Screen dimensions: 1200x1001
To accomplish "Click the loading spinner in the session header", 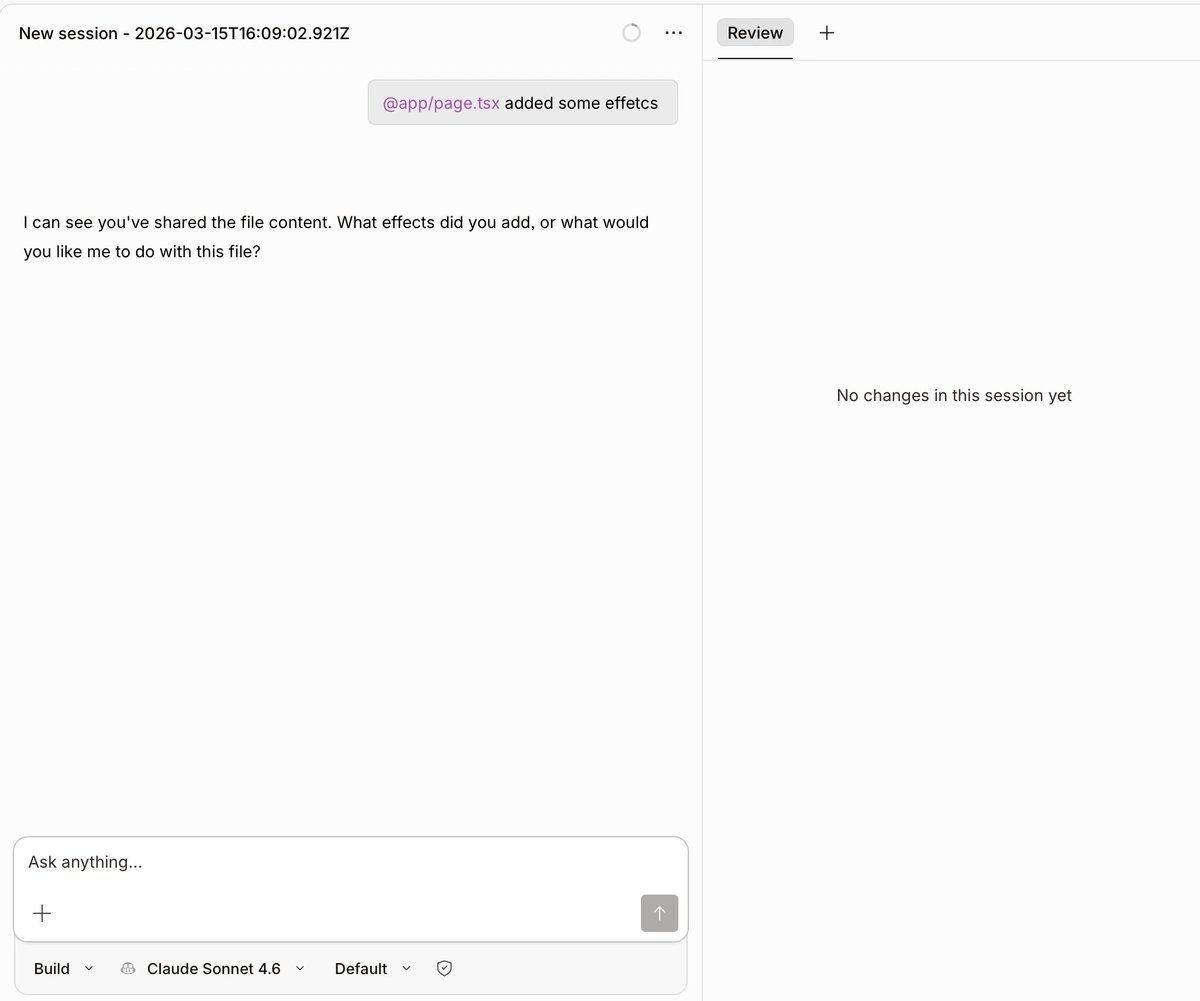I will [x=631, y=33].
